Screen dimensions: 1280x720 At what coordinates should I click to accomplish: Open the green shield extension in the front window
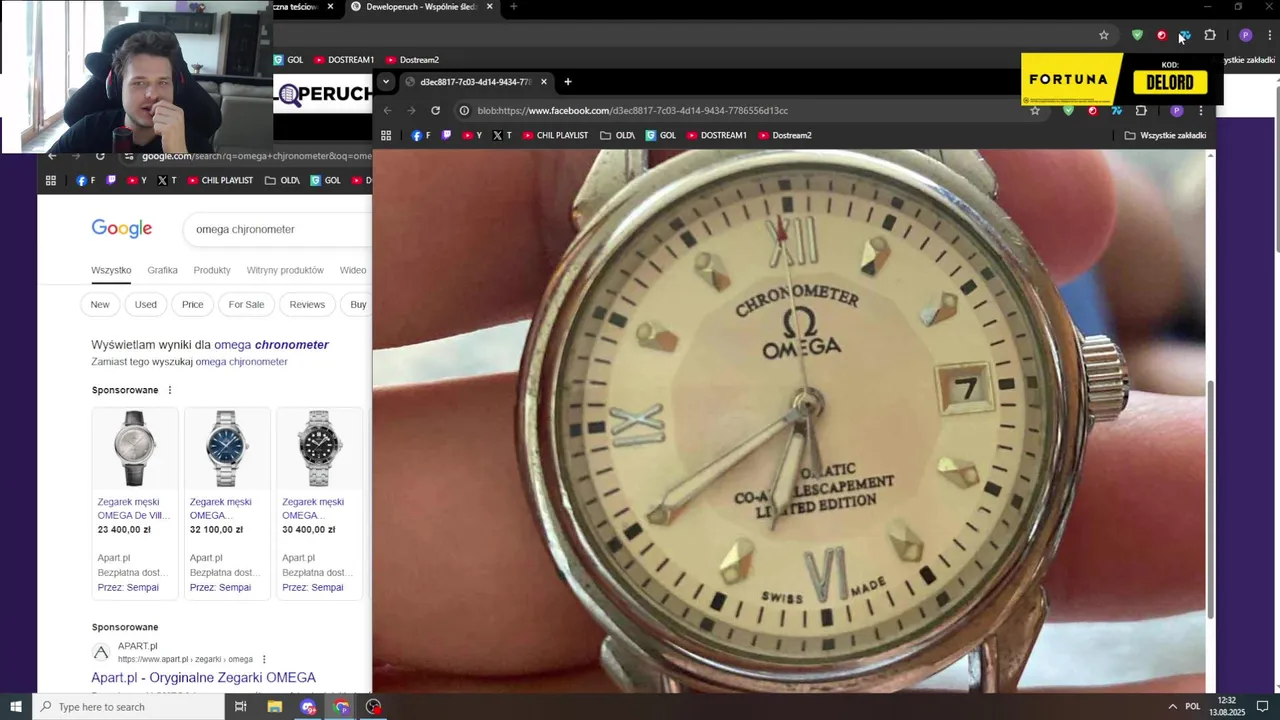[x=1068, y=111]
